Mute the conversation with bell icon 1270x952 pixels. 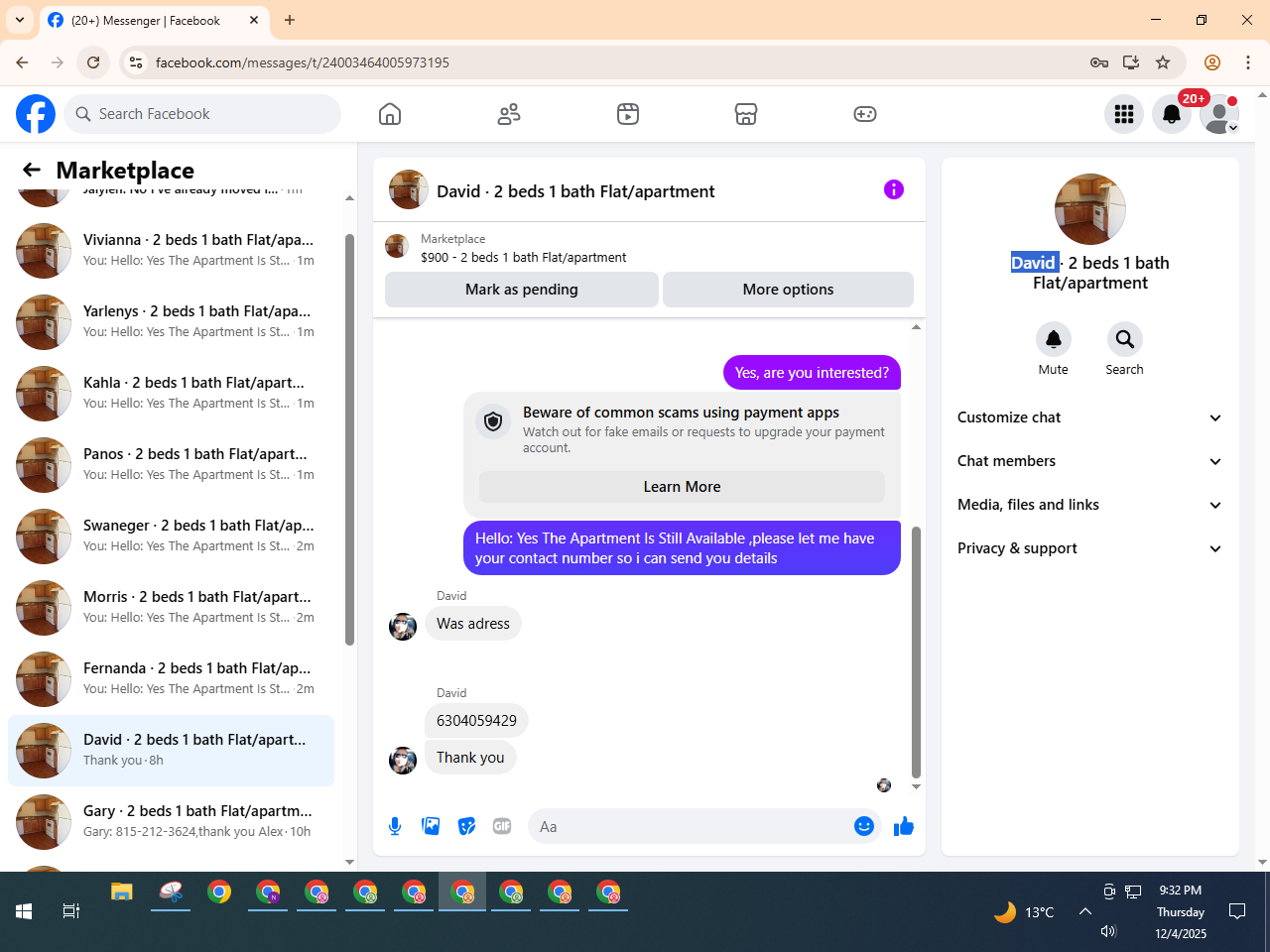[1054, 339]
